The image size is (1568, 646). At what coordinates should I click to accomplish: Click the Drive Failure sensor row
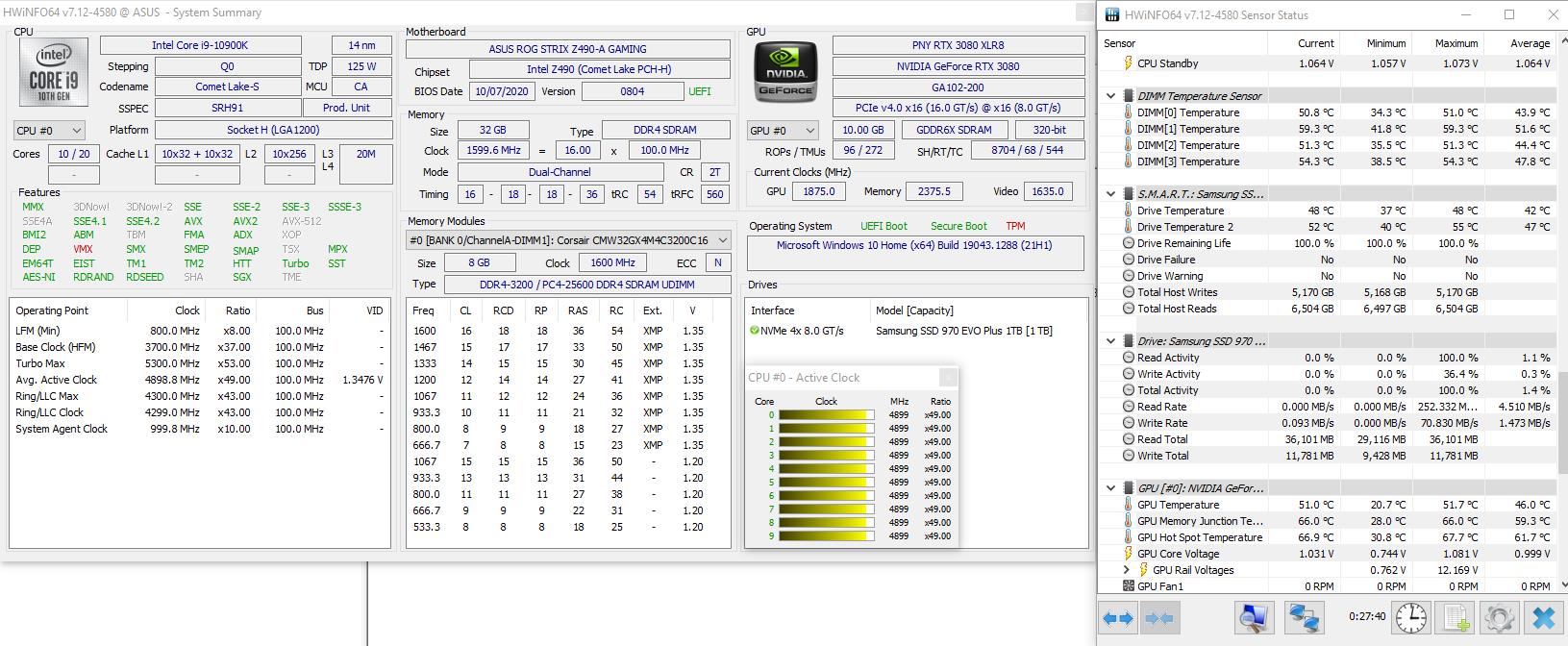(1328, 260)
